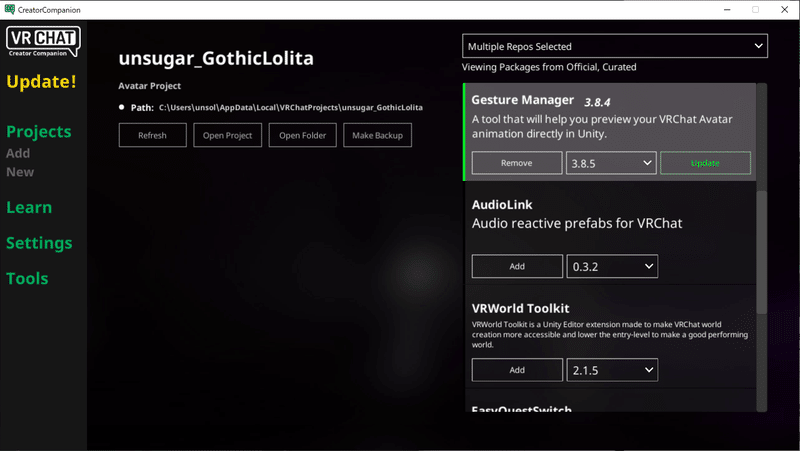Click the Gesture Manager package title

point(523,100)
